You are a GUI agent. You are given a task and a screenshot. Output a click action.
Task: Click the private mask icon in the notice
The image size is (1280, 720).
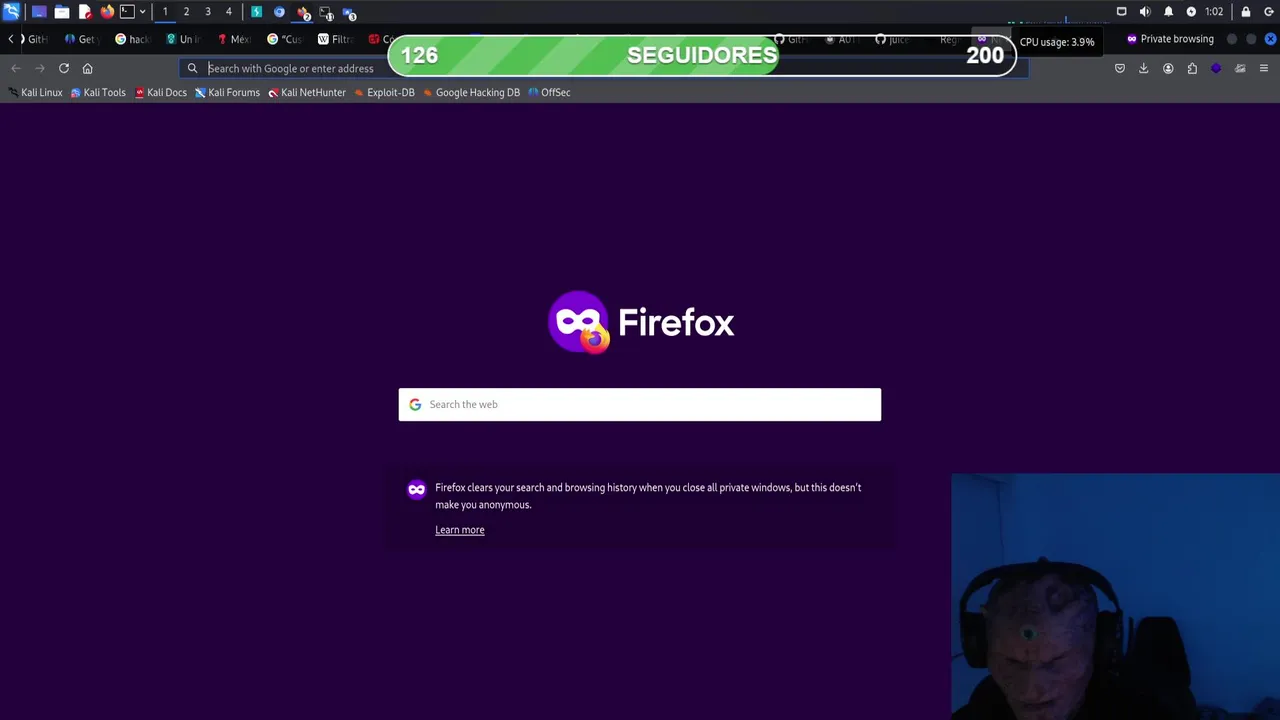click(417, 489)
